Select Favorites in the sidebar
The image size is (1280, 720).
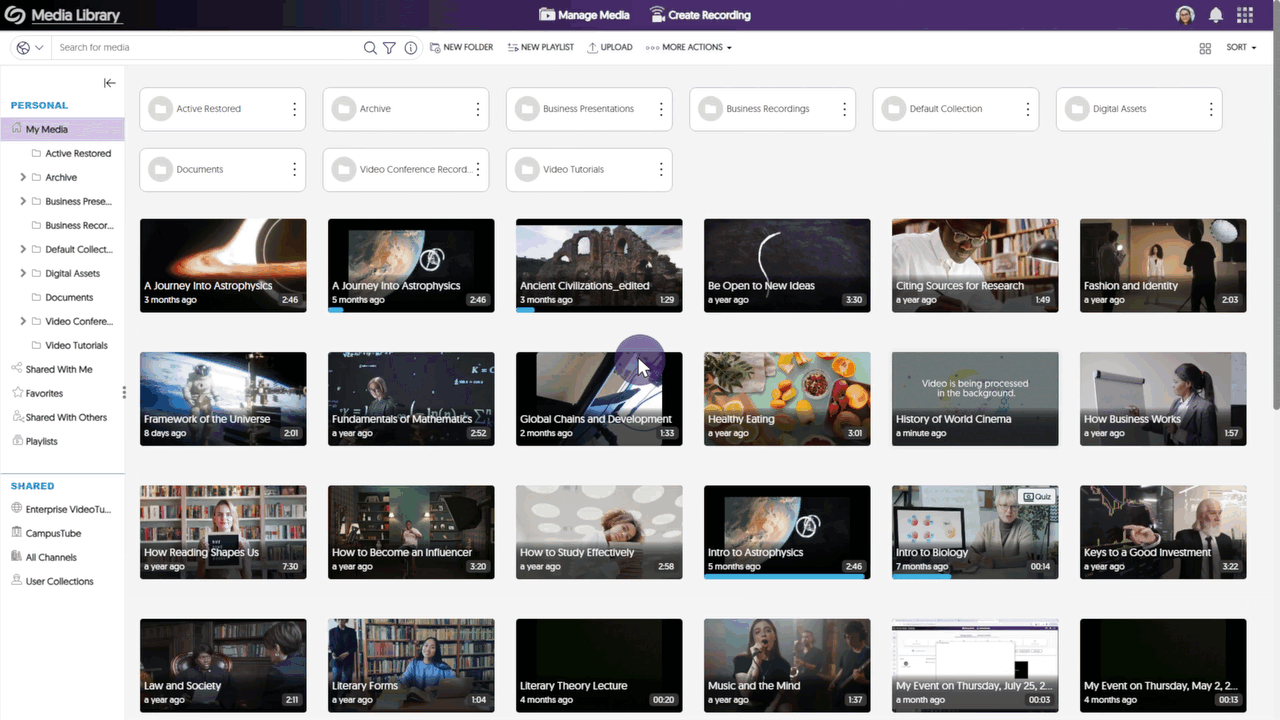[x=44, y=393]
